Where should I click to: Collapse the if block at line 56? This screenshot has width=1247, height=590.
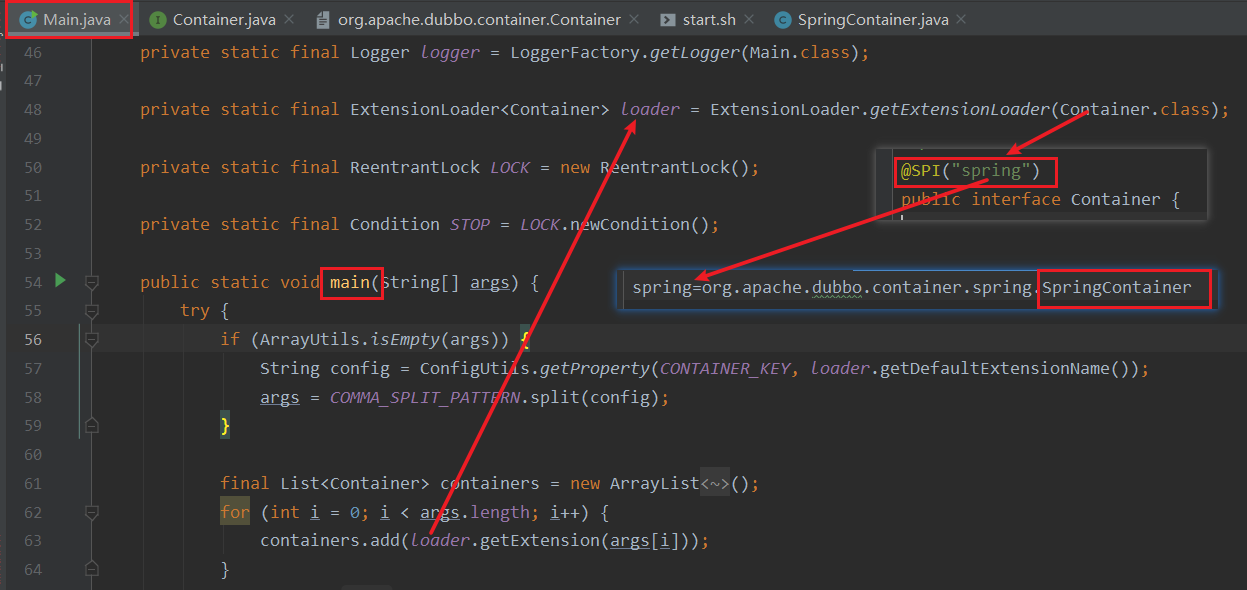pyautogui.click(x=92, y=340)
